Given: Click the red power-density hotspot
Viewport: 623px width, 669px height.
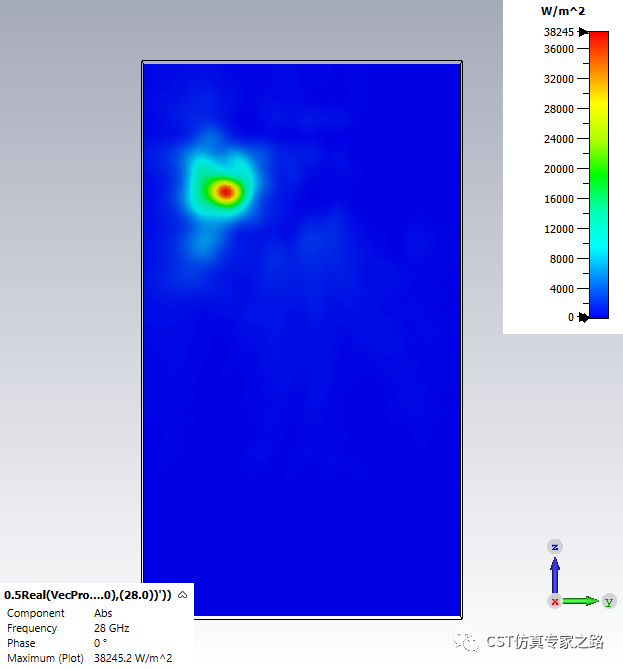Looking at the screenshot, I should [226, 192].
